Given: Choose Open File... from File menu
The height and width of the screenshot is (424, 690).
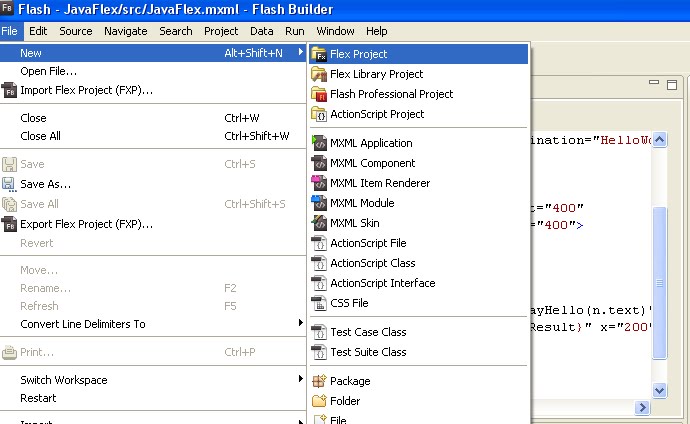Looking at the screenshot, I should [153, 71].
